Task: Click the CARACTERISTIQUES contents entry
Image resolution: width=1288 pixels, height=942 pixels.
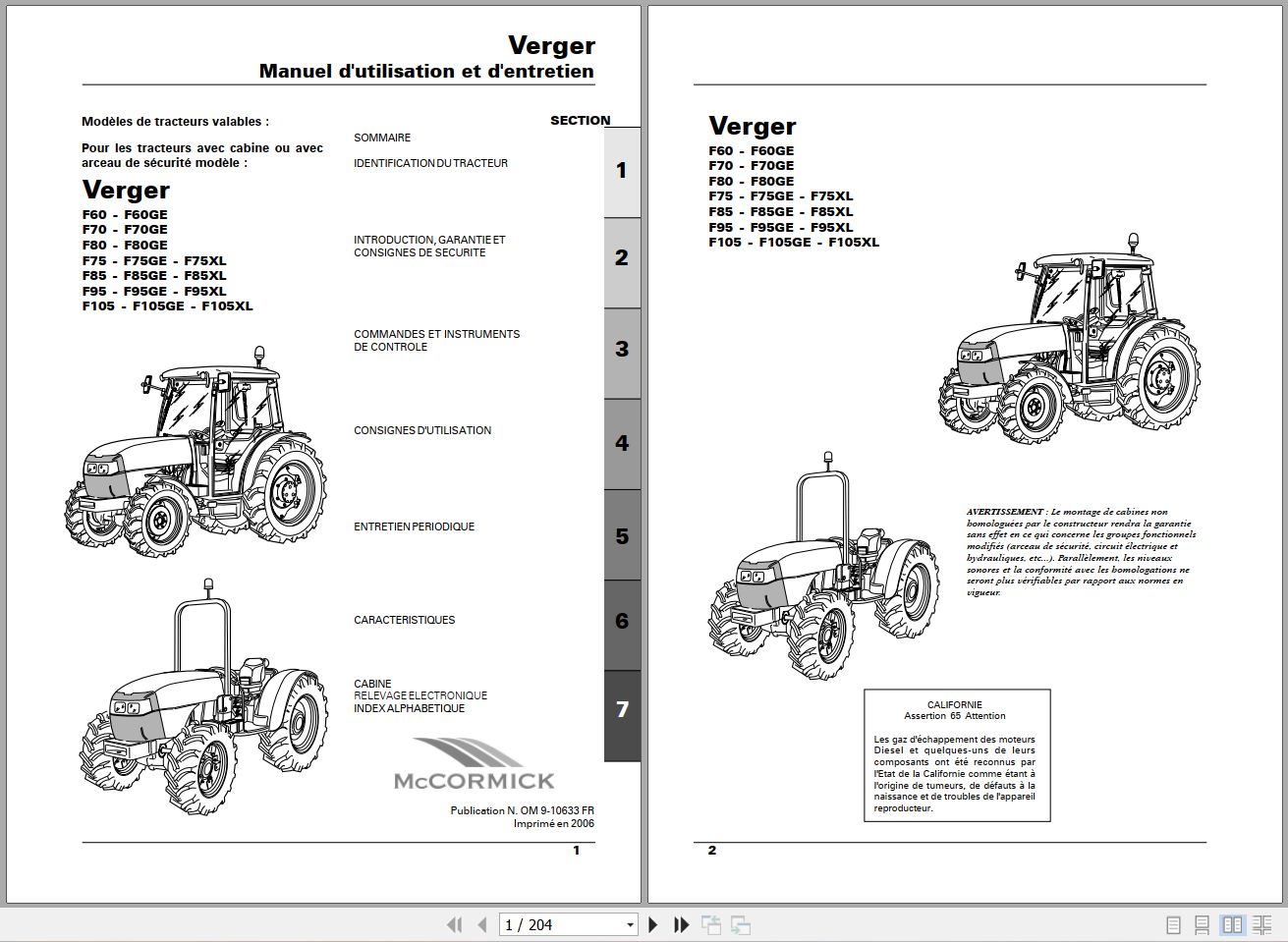Action: pos(404,621)
